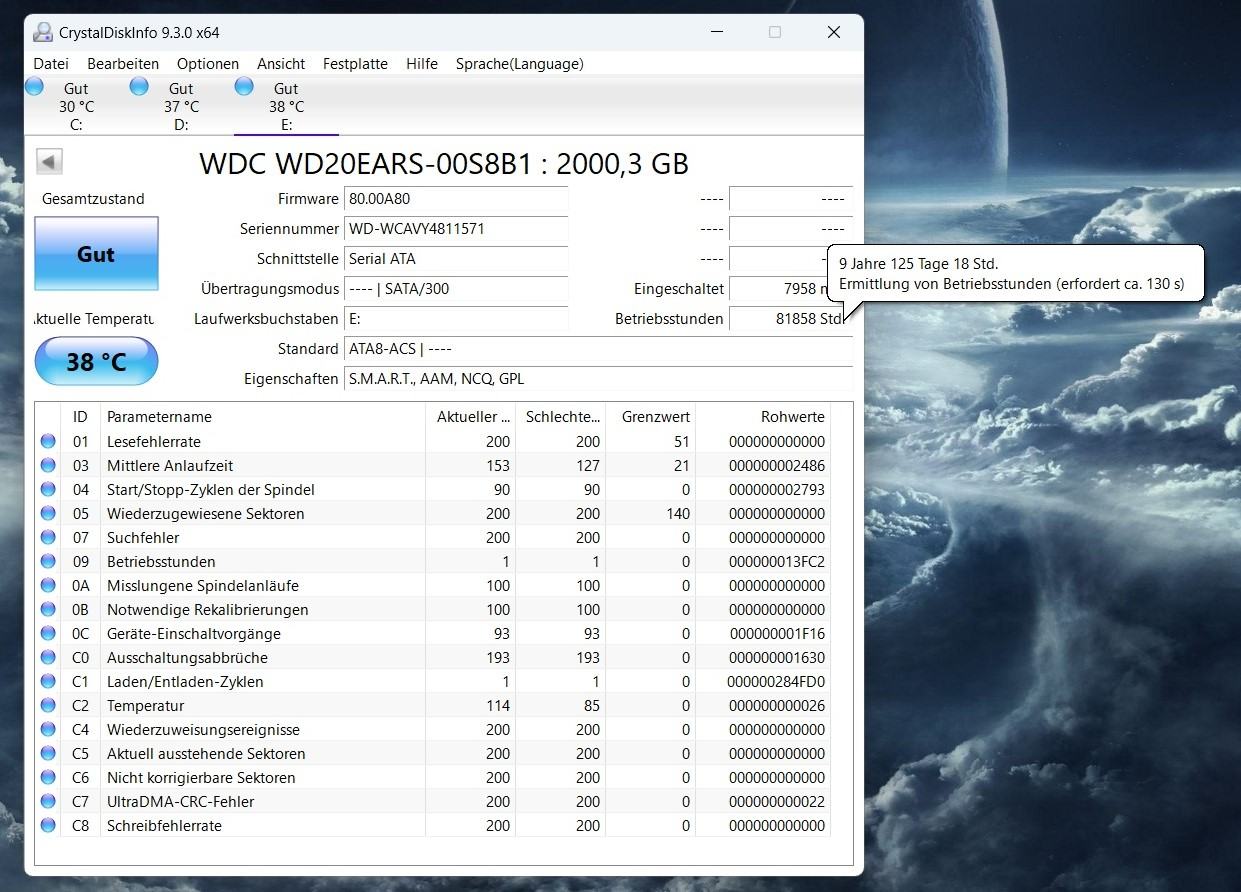Open the Sprache(Language) menu
The image size is (1241, 892).
pyautogui.click(x=520, y=63)
